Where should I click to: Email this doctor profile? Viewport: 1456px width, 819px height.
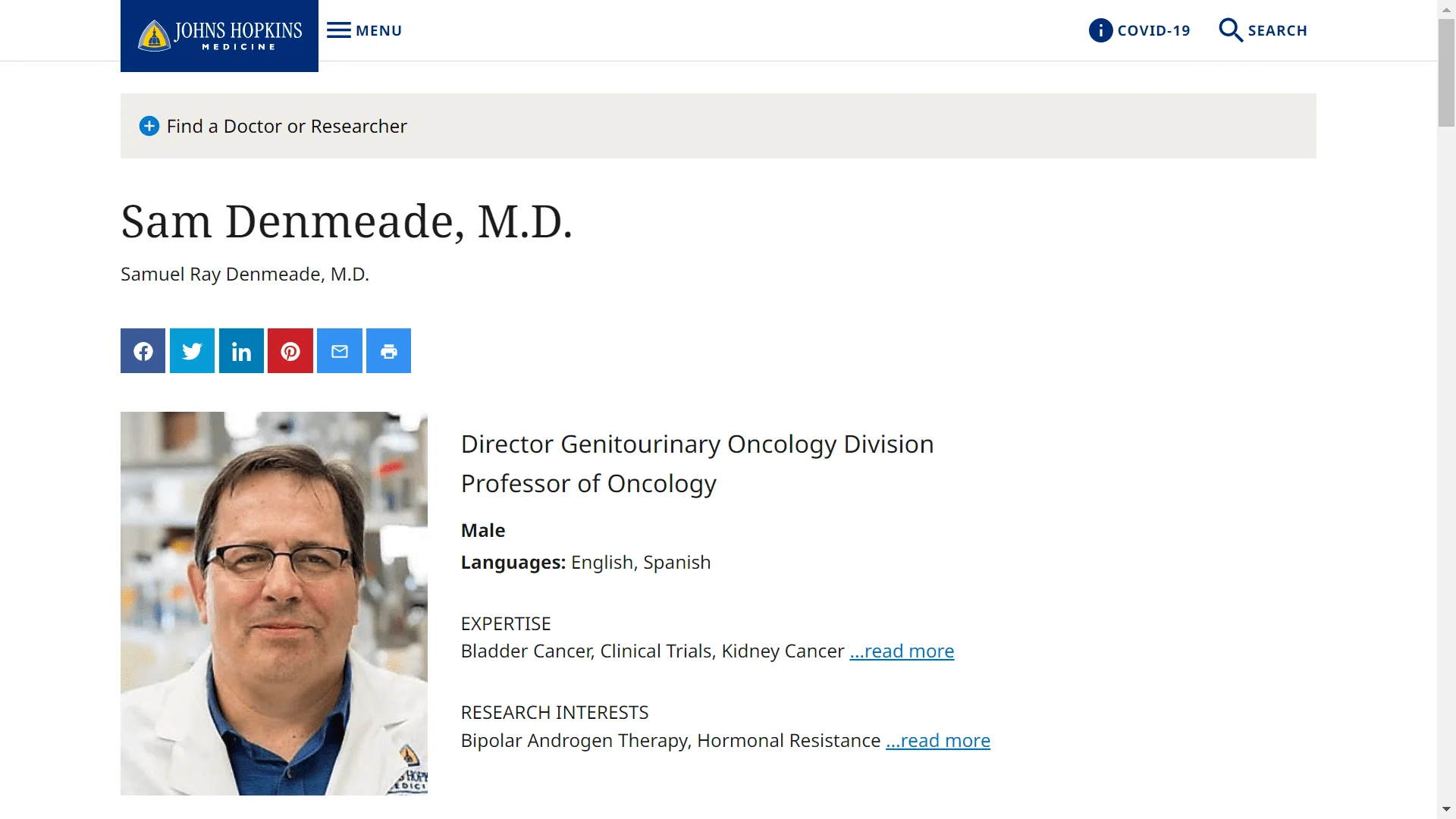point(340,350)
